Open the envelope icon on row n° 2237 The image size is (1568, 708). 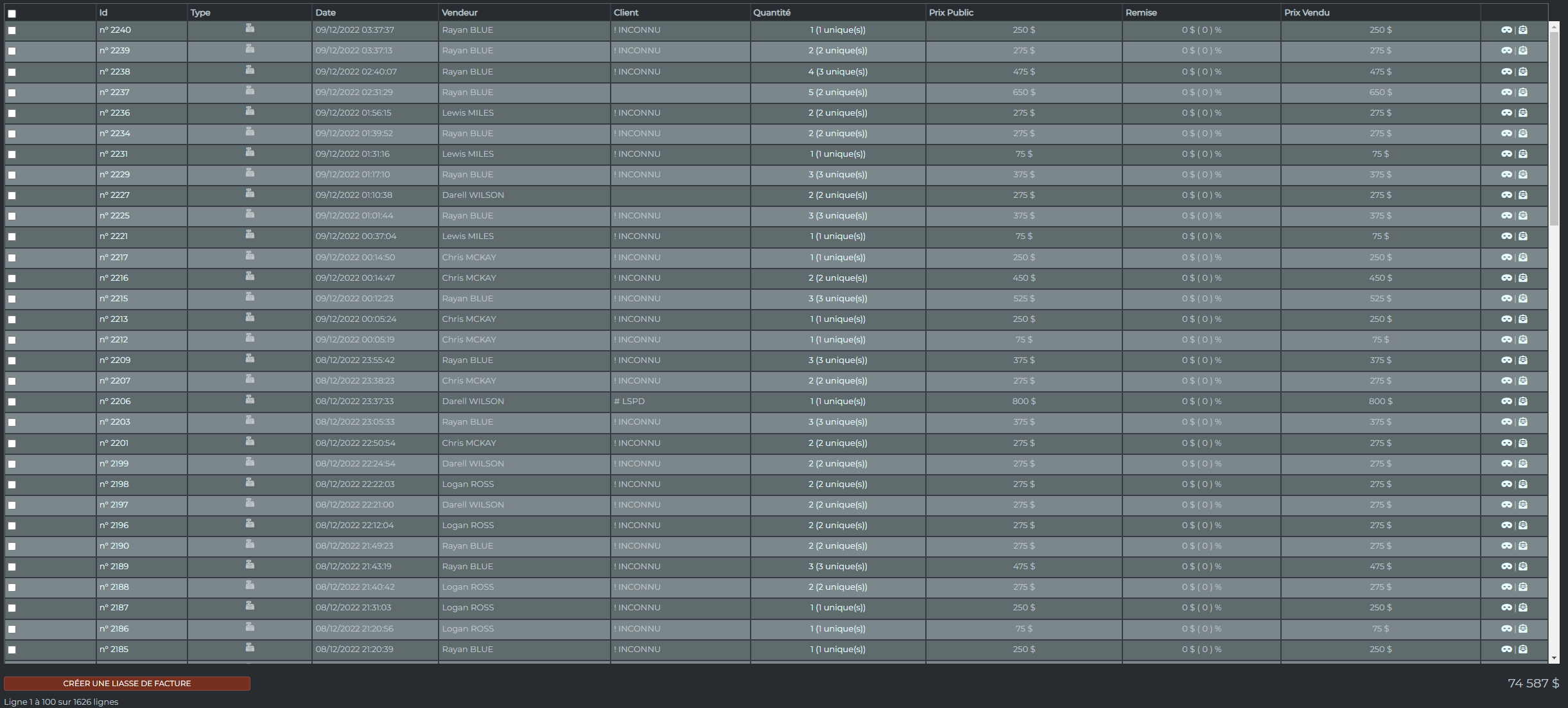pyautogui.click(x=1523, y=93)
